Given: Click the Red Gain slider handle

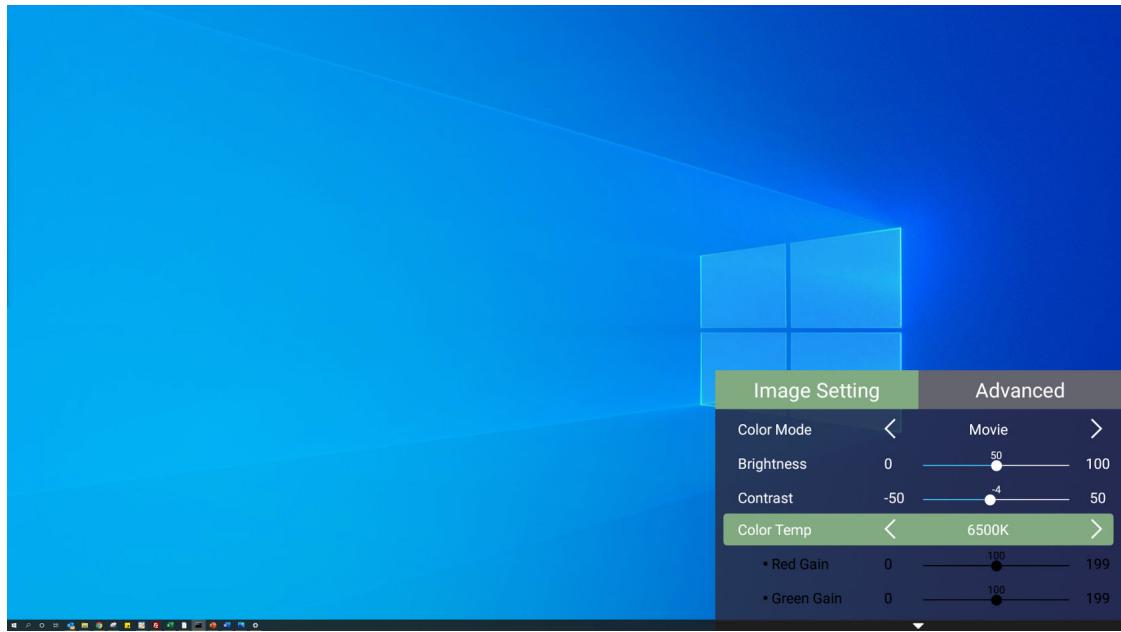Looking at the screenshot, I should coord(996,566).
